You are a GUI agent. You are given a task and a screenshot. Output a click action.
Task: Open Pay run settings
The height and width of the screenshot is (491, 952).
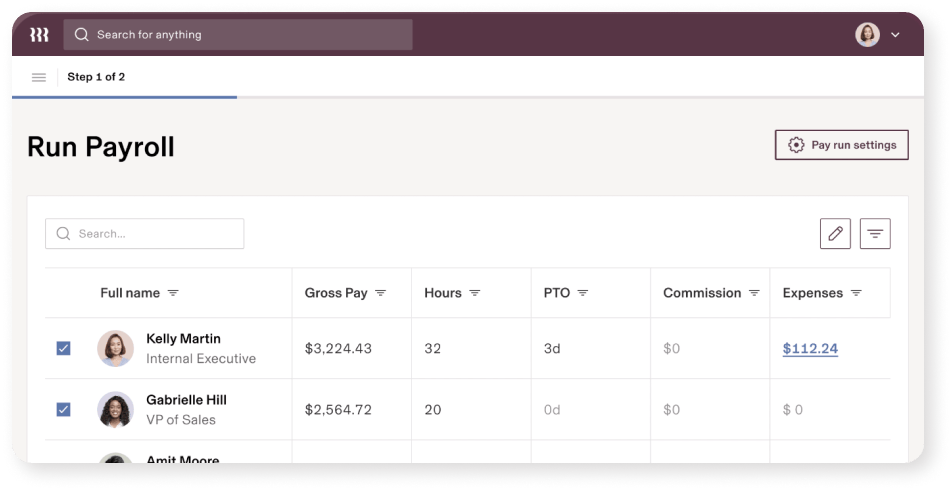[x=842, y=145]
